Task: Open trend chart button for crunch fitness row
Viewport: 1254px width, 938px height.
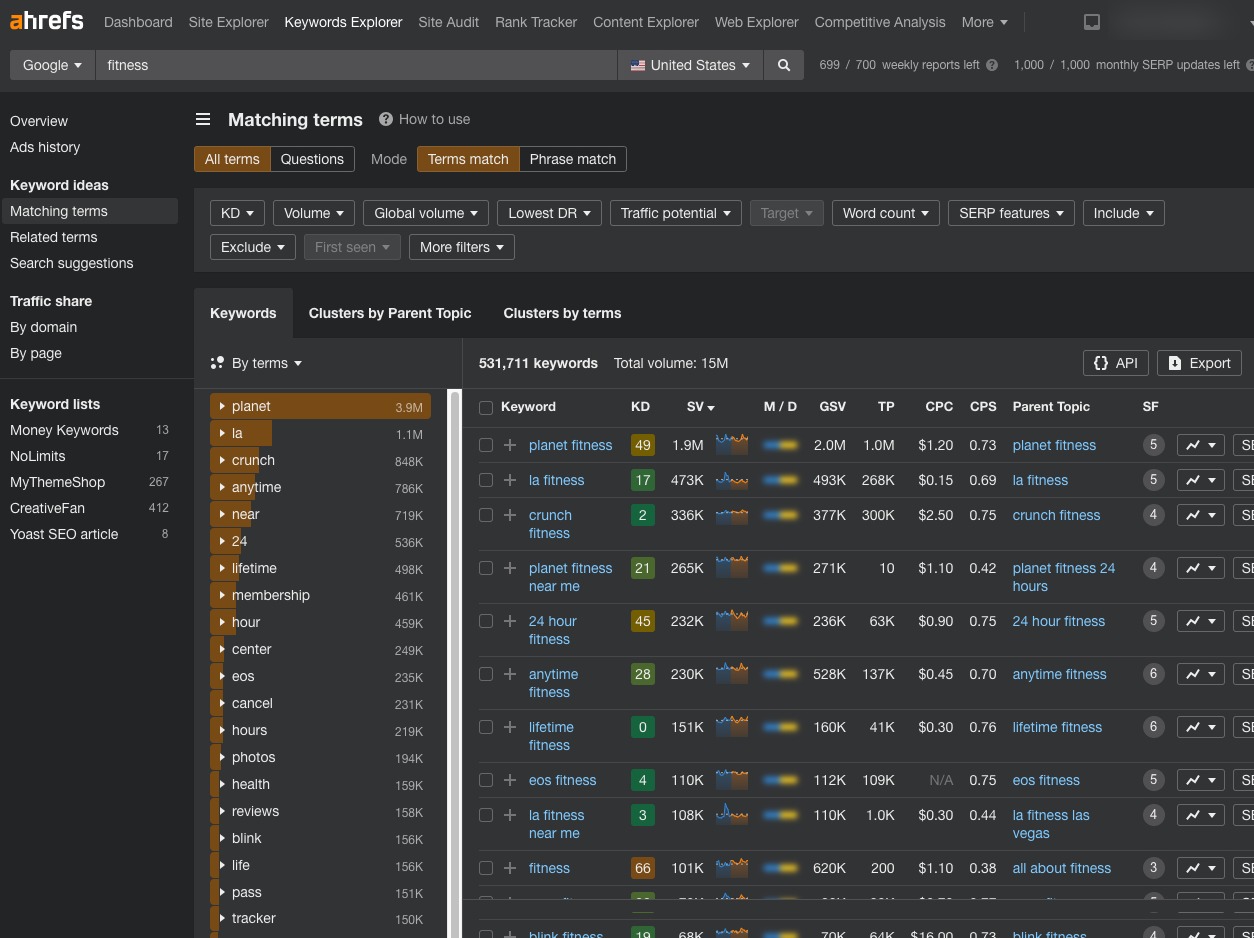Action: 1200,515
